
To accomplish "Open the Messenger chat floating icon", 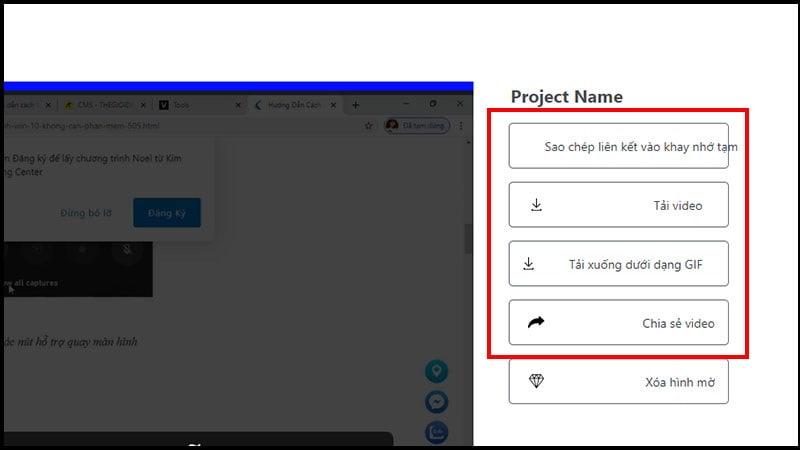I will (x=436, y=402).
